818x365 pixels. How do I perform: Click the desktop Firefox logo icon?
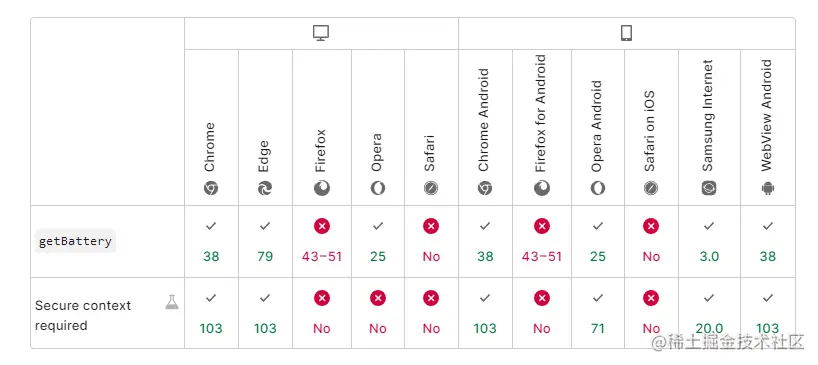(322, 188)
